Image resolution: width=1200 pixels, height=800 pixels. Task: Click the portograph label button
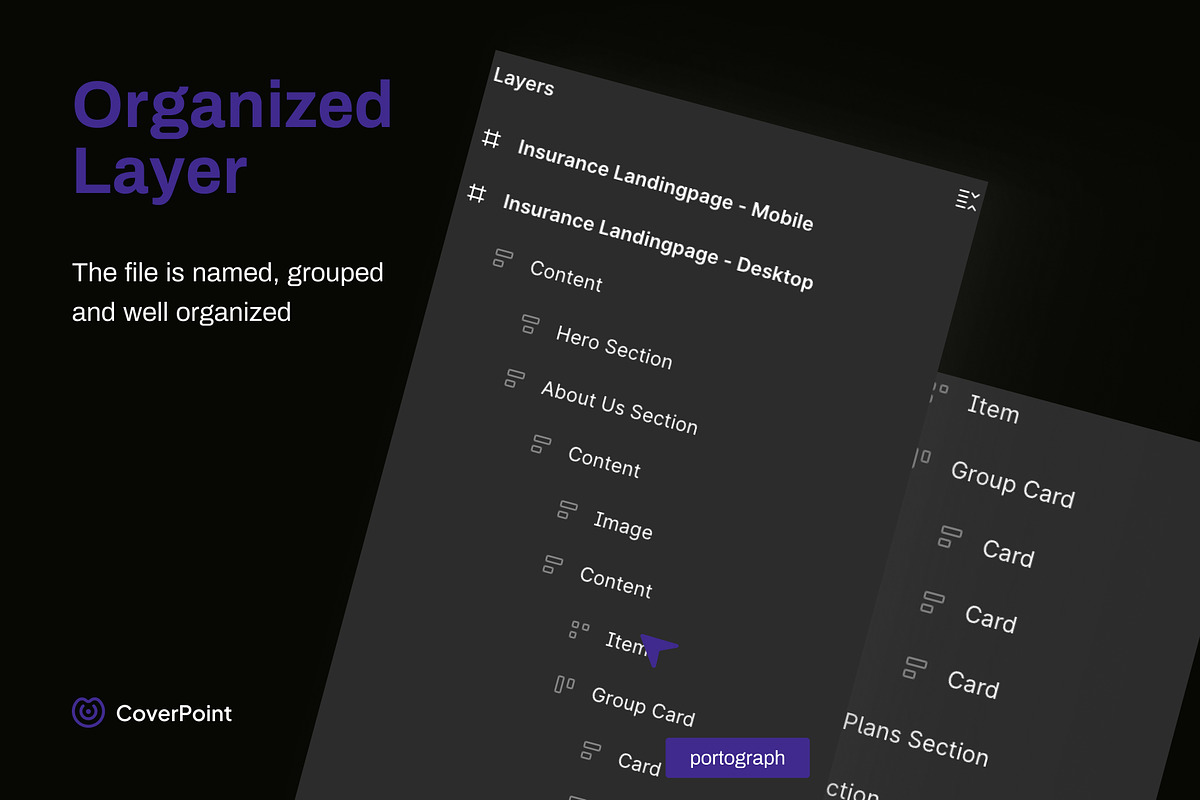coord(737,758)
